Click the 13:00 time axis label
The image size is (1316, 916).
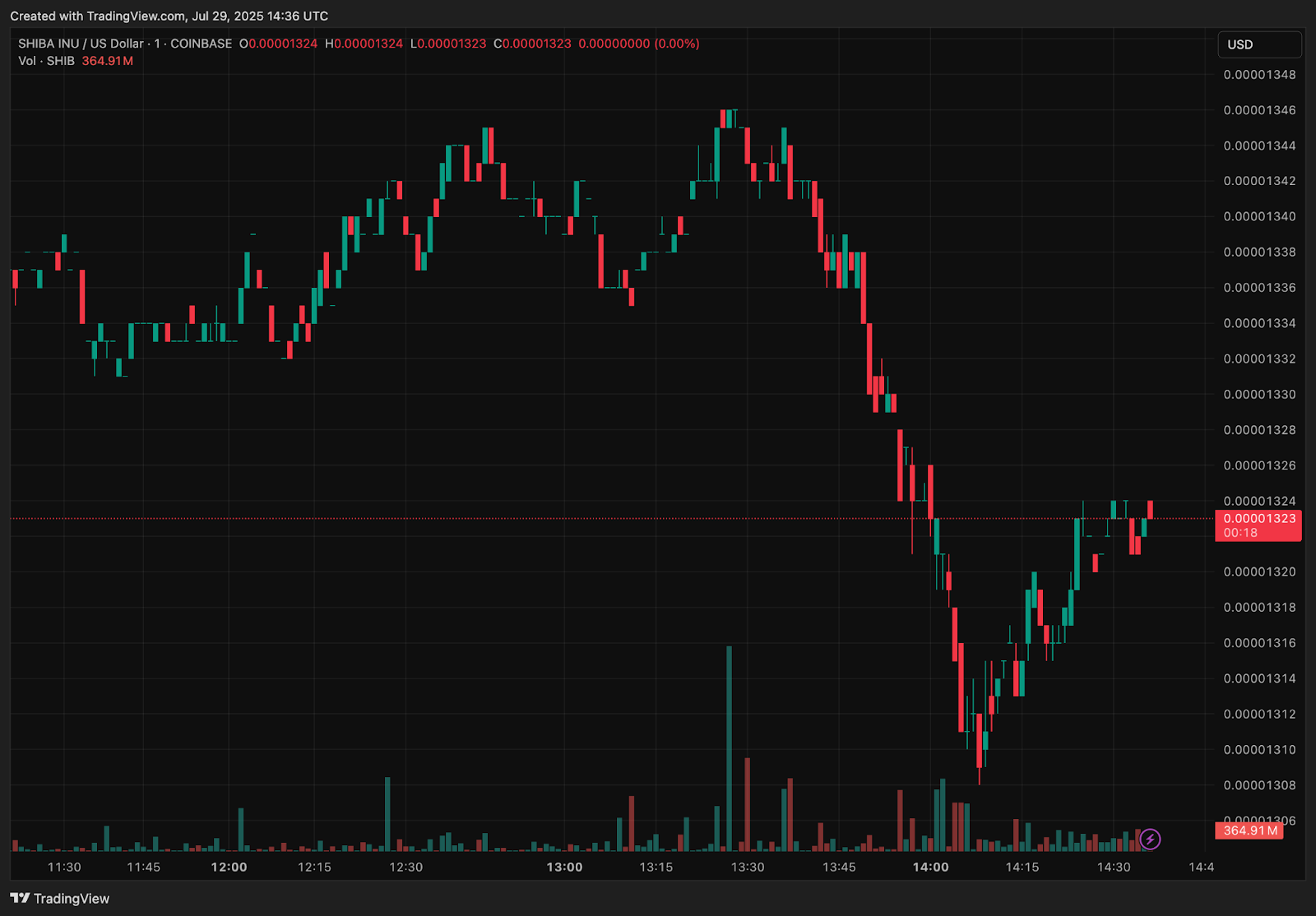(564, 867)
